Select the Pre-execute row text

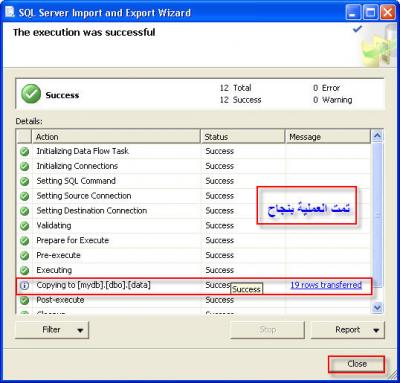(58, 255)
